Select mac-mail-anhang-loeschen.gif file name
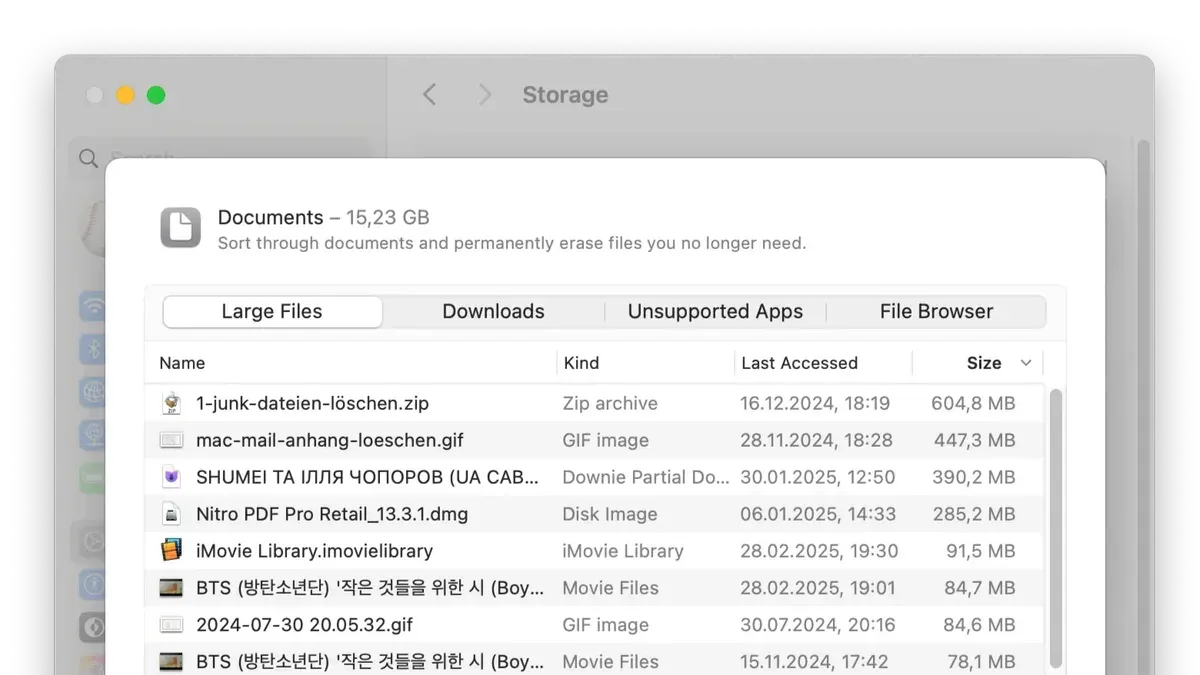 pyautogui.click(x=330, y=441)
